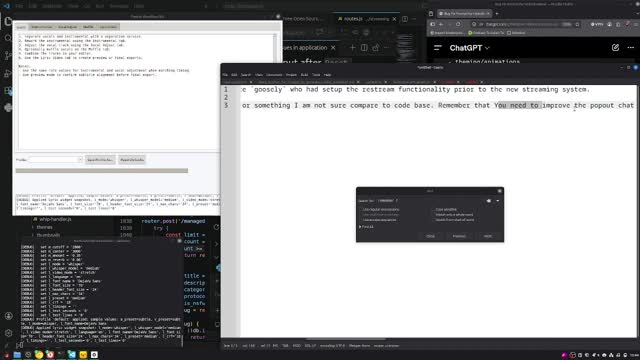This screenshot has width=640, height=360.
Task: Open VS Code Search in the activity bar
Action: point(8,38)
